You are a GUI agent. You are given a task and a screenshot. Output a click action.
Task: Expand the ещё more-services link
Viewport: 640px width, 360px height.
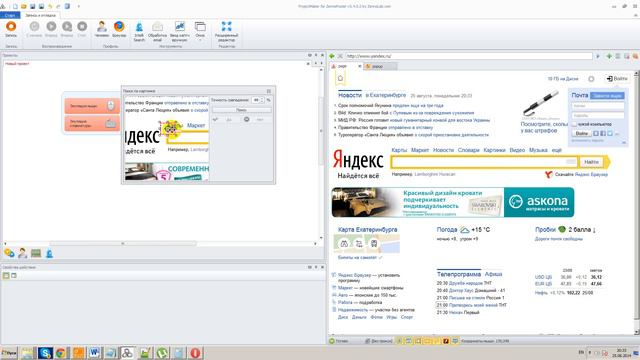(557, 150)
